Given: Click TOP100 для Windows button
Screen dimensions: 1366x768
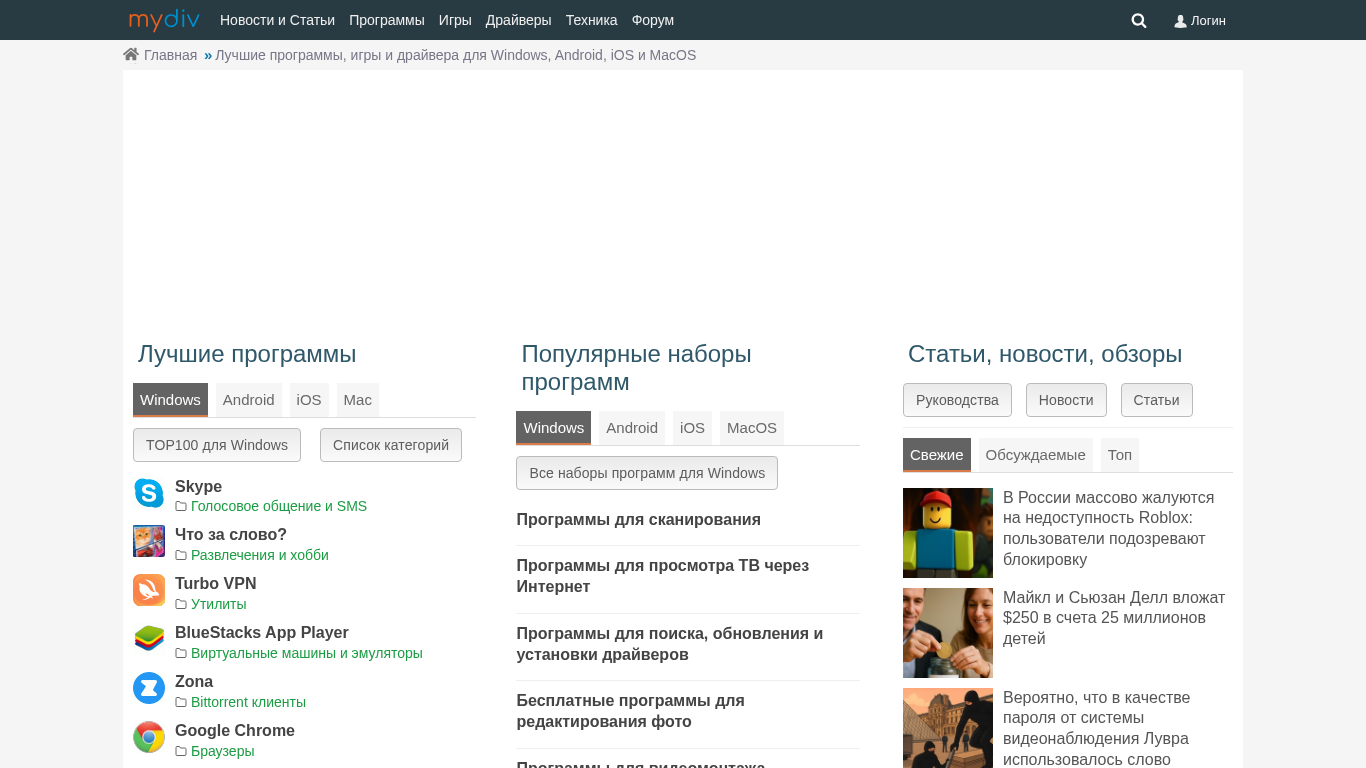Looking at the screenshot, I should click(217, 445).
